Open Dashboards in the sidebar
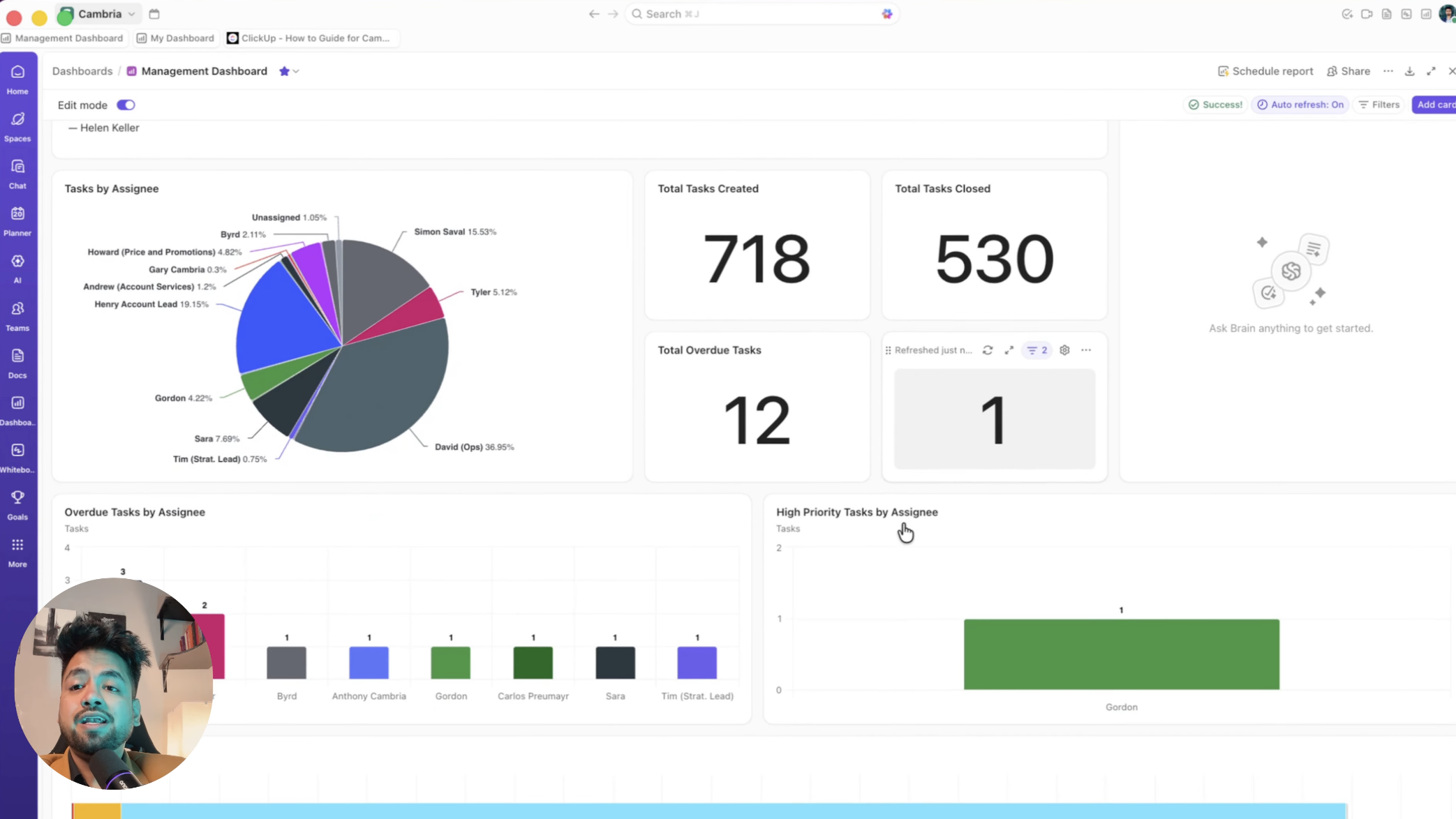 (x=17, y=411)
